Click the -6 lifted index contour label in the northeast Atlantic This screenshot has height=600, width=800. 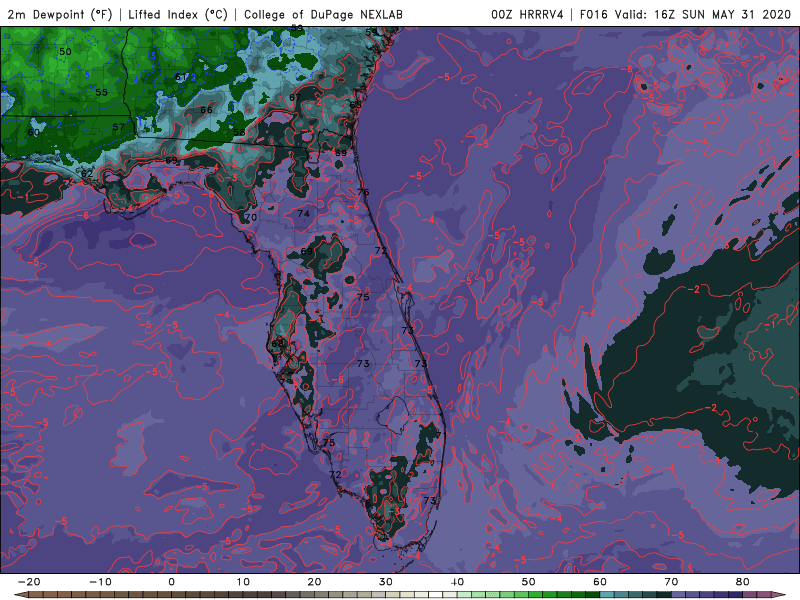[x=627, y=69]
